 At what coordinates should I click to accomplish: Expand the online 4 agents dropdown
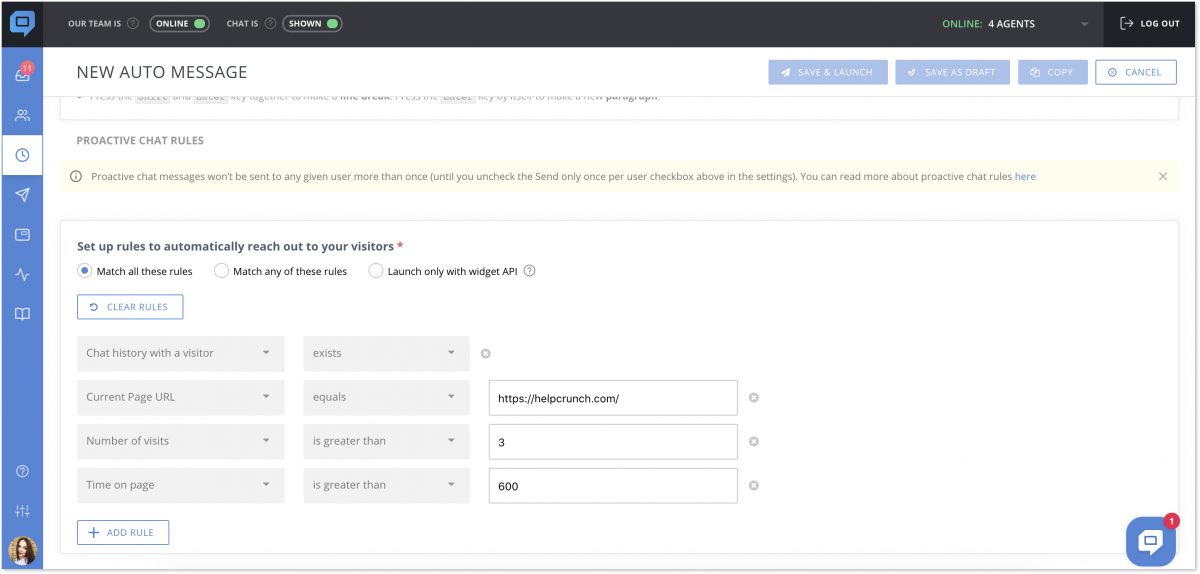point(1084,24)
